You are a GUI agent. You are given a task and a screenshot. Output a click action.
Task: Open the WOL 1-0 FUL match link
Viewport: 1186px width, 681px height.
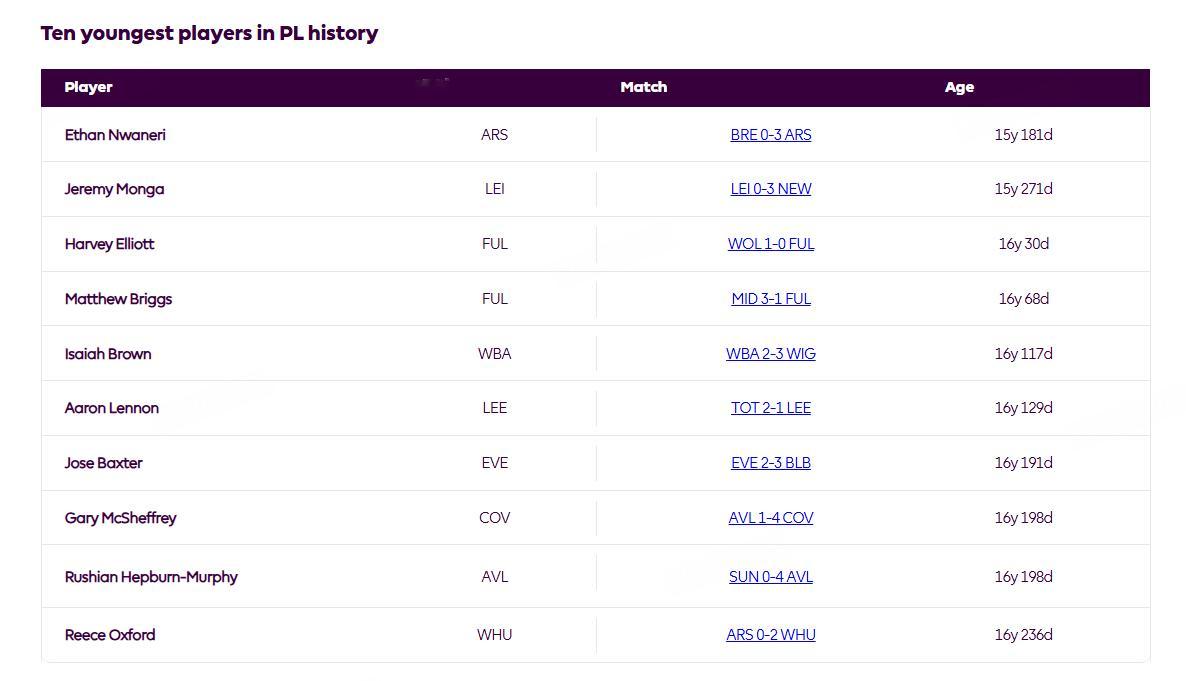(x=771, y=244)
